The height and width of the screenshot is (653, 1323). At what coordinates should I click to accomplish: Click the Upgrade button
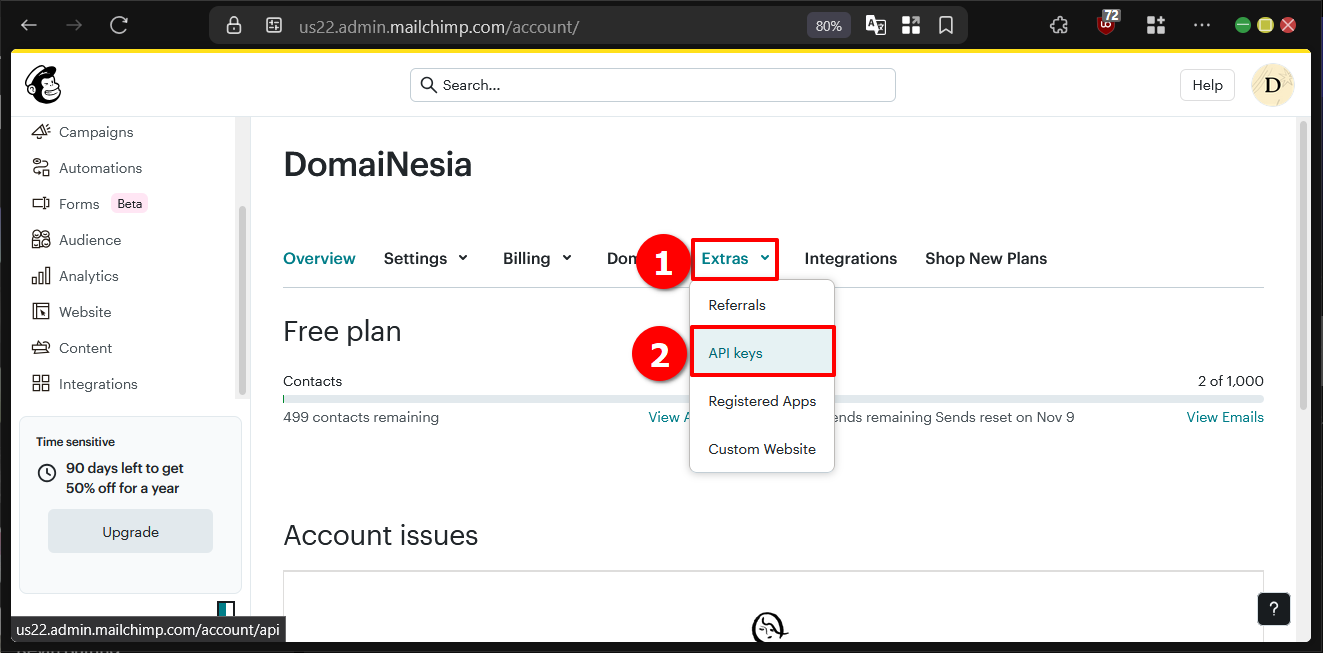click(x=130, y=531)
